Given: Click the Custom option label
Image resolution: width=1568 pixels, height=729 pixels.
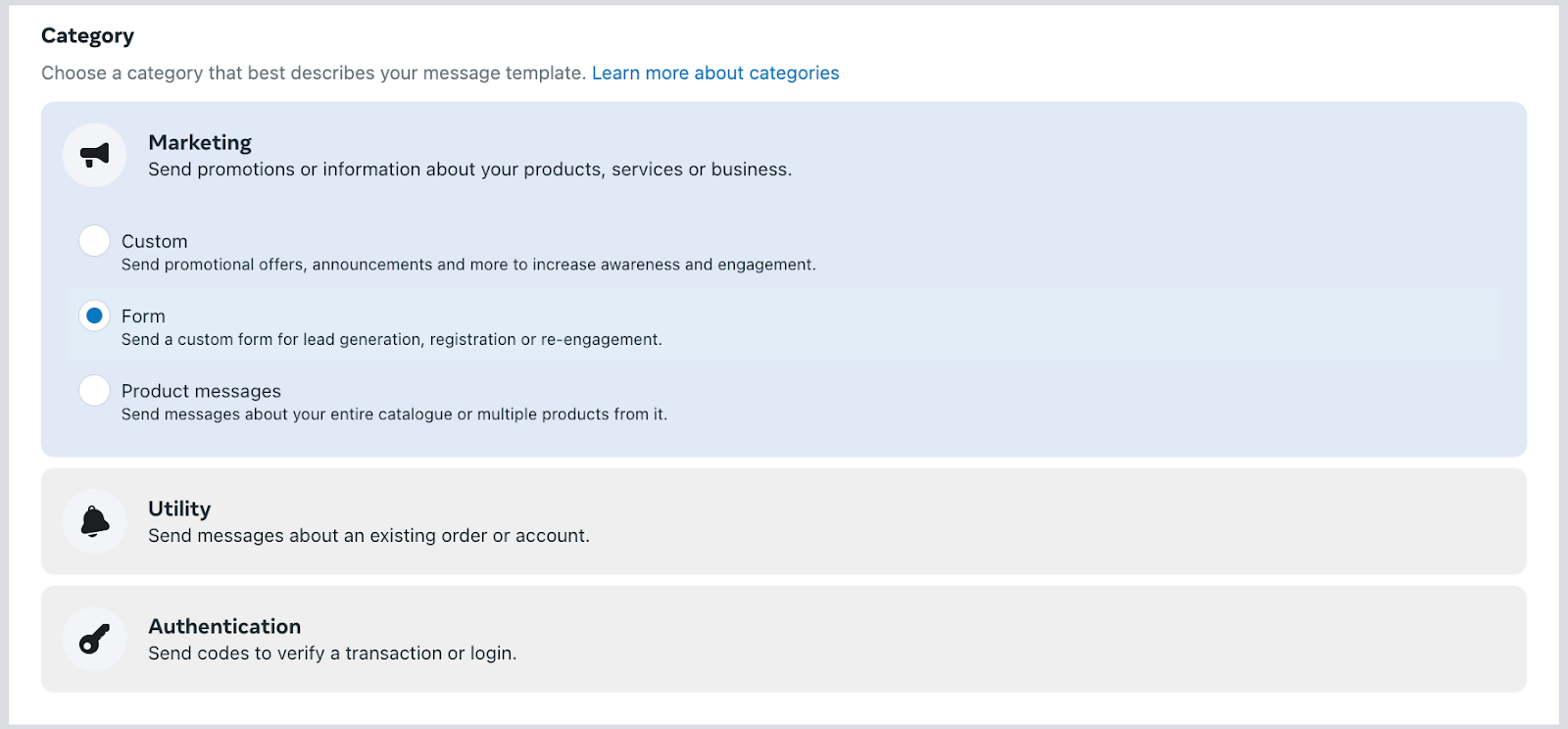Looking at the screenshot, I should click(x=154, y=241).
